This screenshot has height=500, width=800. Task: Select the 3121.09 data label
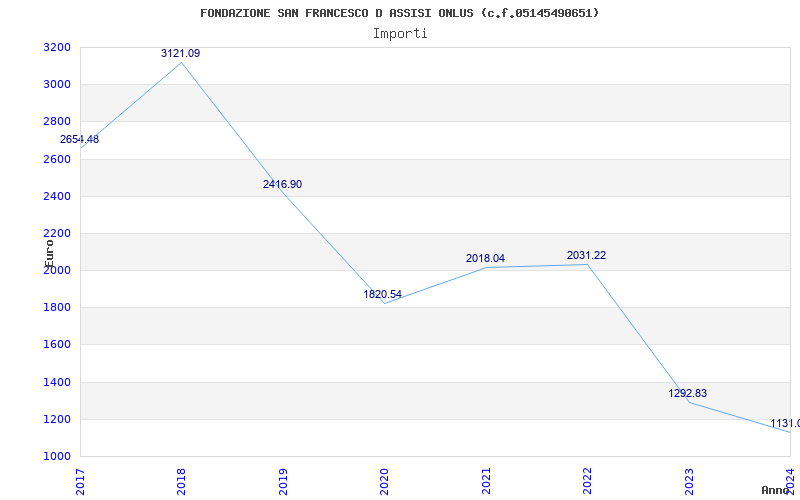point(181,53)
